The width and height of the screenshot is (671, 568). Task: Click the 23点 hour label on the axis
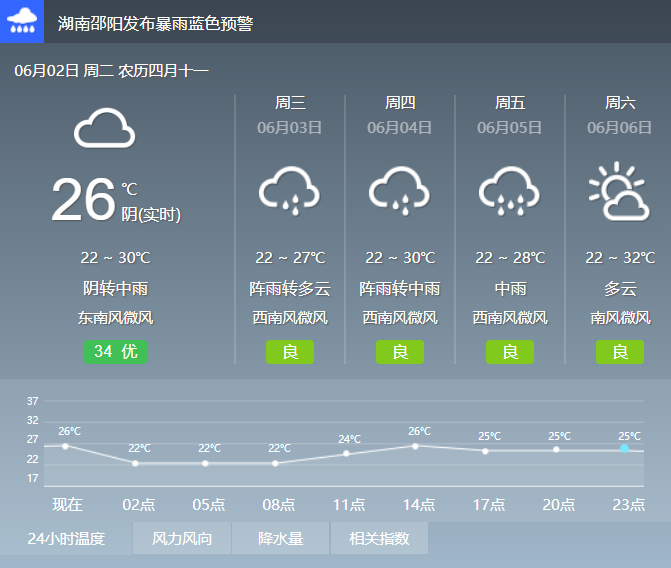click(628, 505)
